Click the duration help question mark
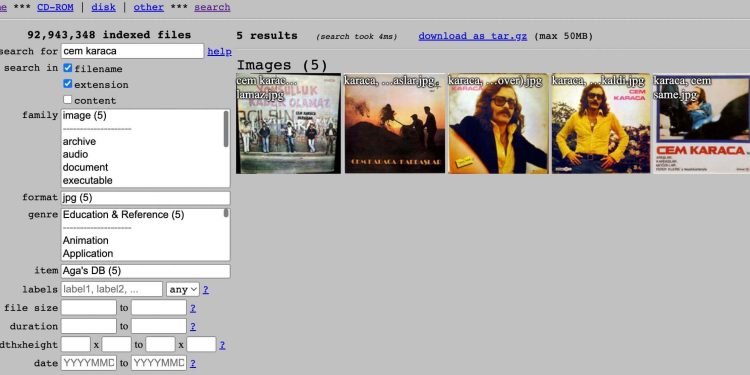Viewport: 750px width, 375px height. (193, 327)
